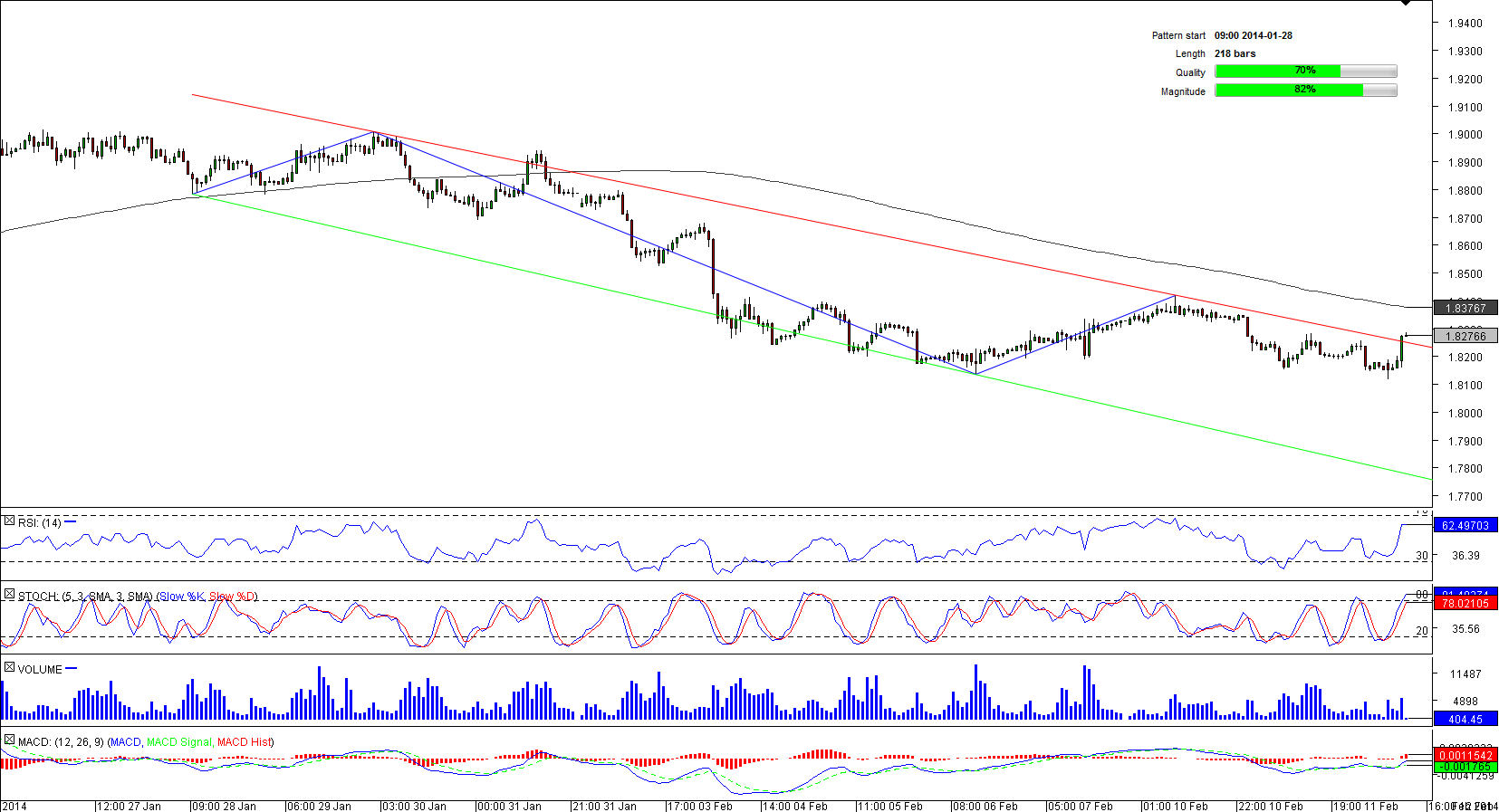
Task: Click the 1.83767 moving average price tag
Action: coord(1465,308)
